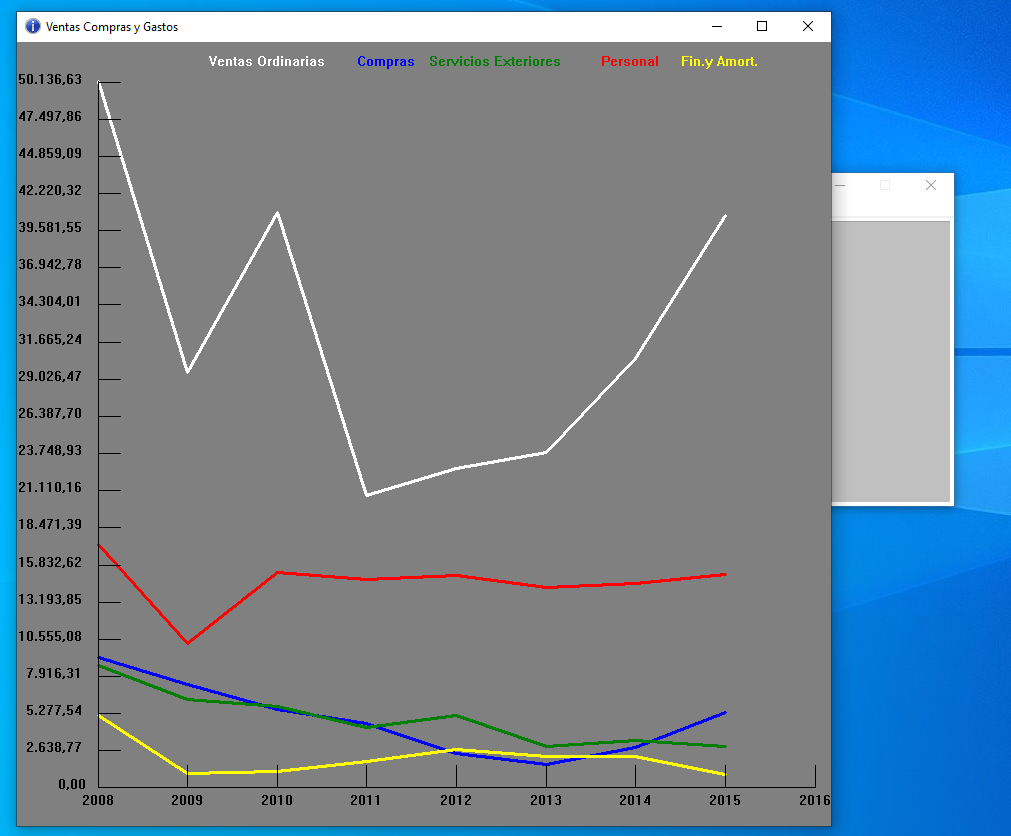This screenshot has width=1011, height=836.
Task: Click the 2011 year label
Action: pos(366,801)
